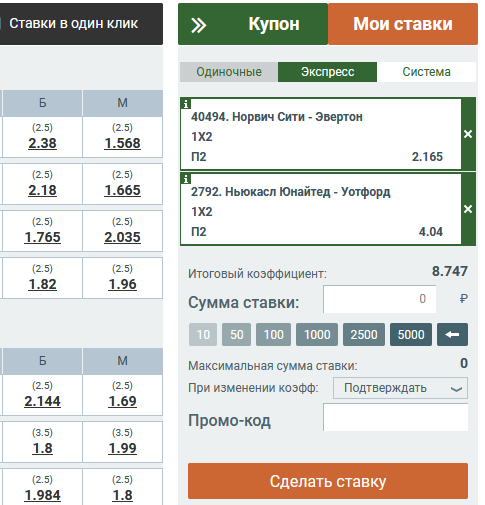Click the Промо-код input field
Viewport: 485px width, 505px height.
[395, 417]
